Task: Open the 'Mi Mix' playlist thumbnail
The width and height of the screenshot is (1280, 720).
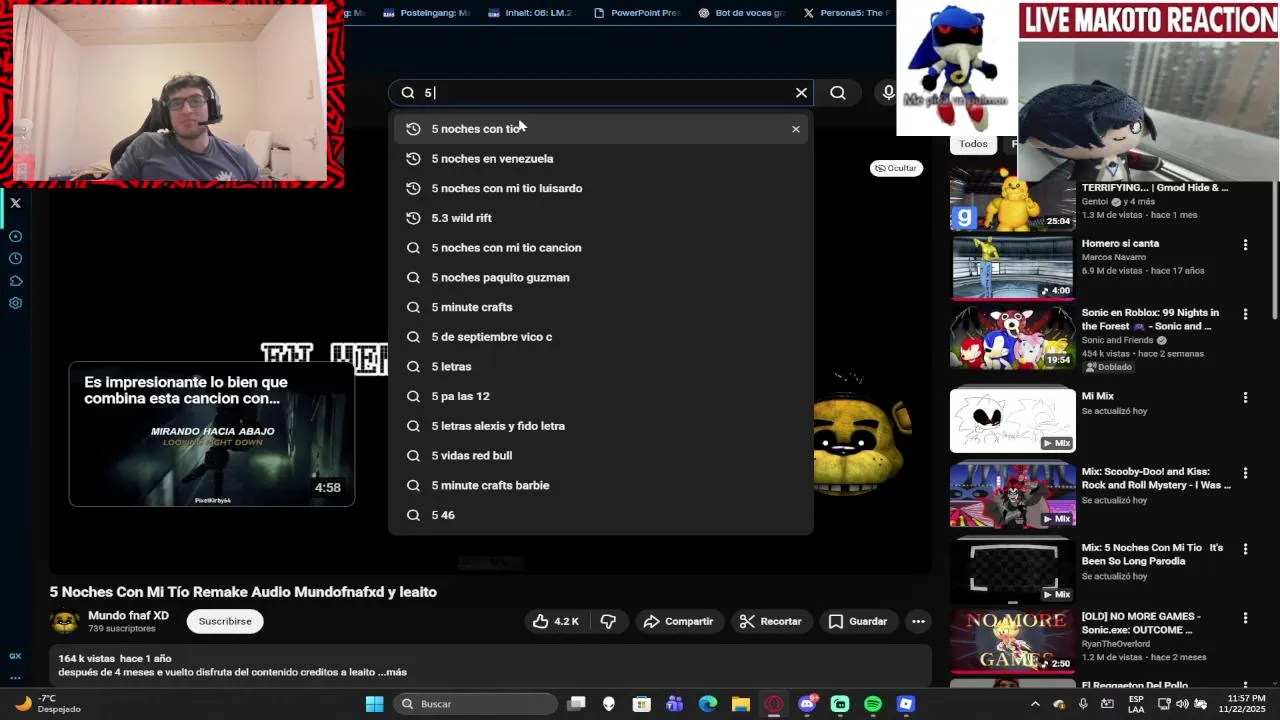Action: 1012,419
